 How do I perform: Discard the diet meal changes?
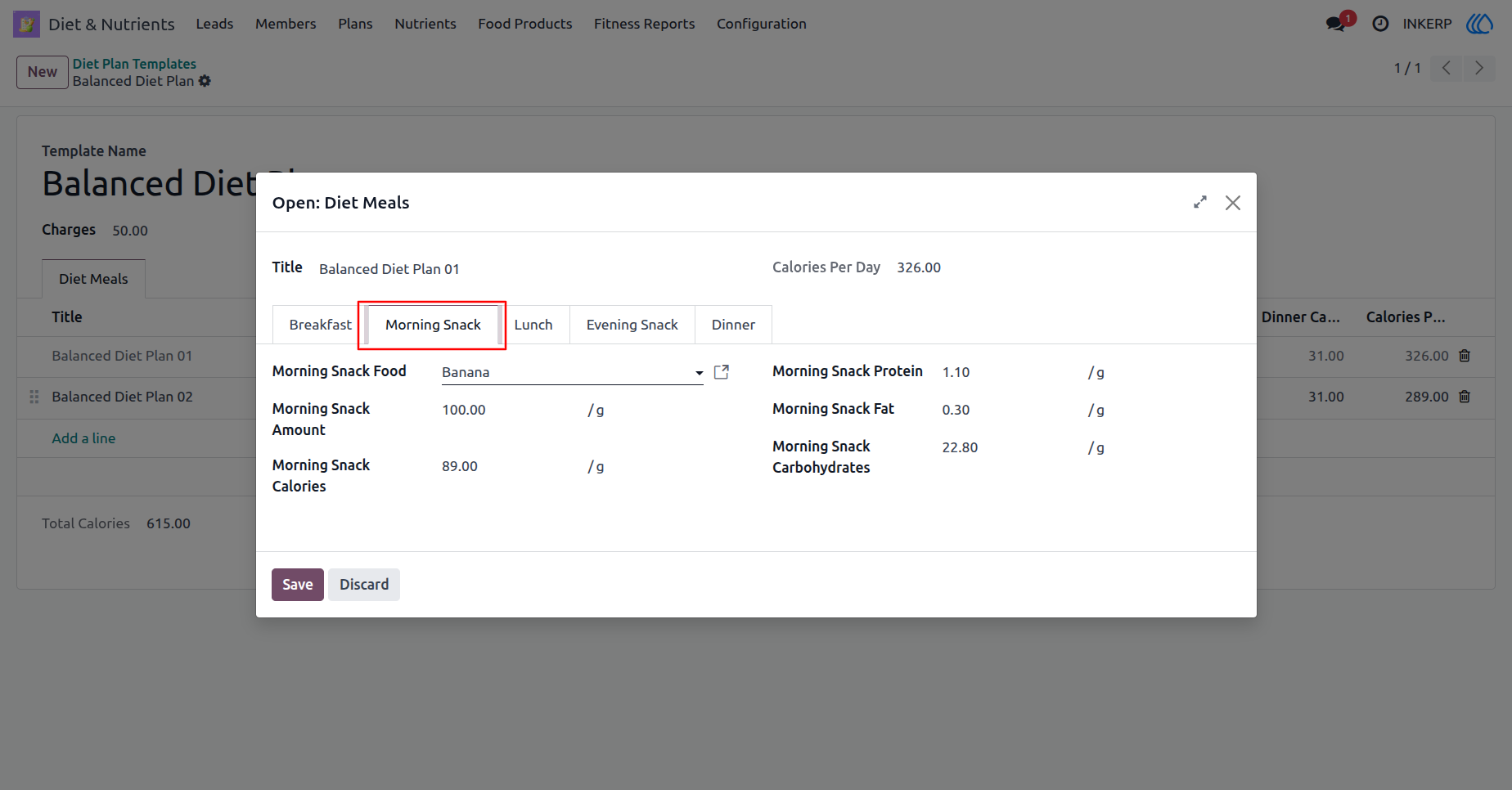pyautogui.click(x=364, y=585)
